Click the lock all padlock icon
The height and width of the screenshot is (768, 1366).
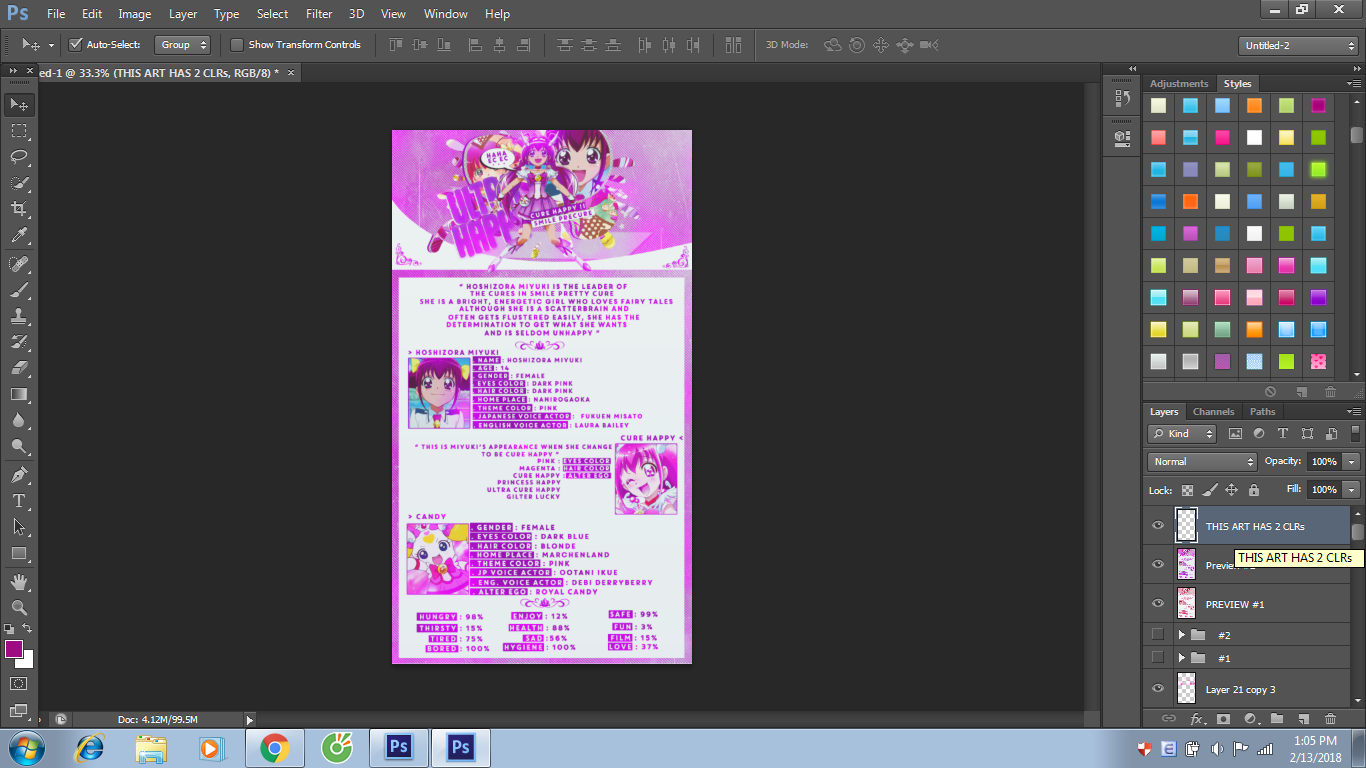[x=1253, y=490]
